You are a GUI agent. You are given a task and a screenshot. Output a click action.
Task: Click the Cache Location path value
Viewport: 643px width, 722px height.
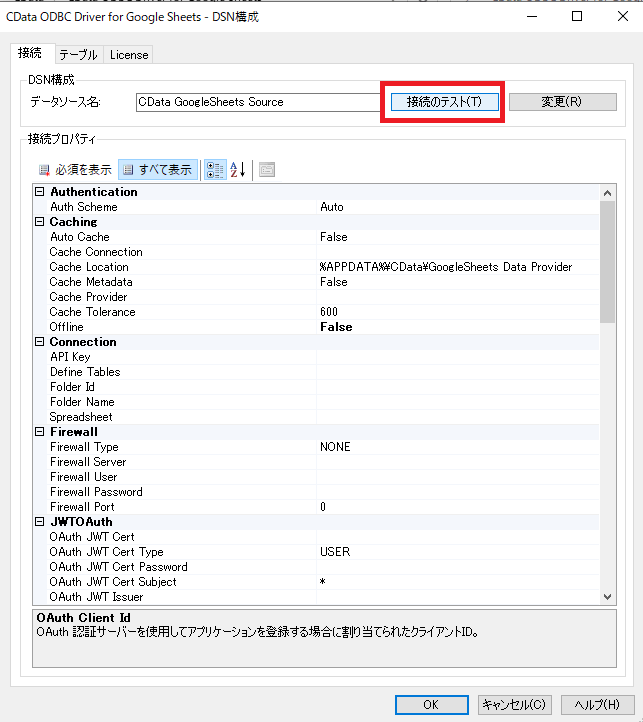446,267
